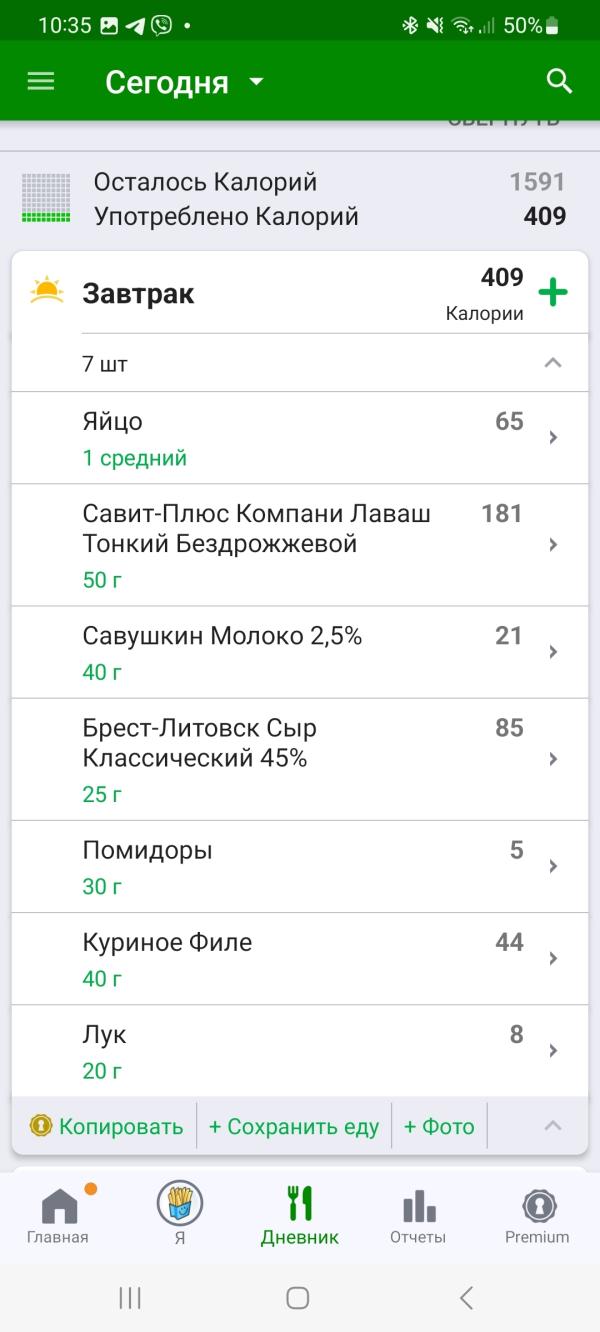The width and height of the screenshot is (600, 1332).
Task: Open Яйцо entry details chevron
Action: (553, 437)
